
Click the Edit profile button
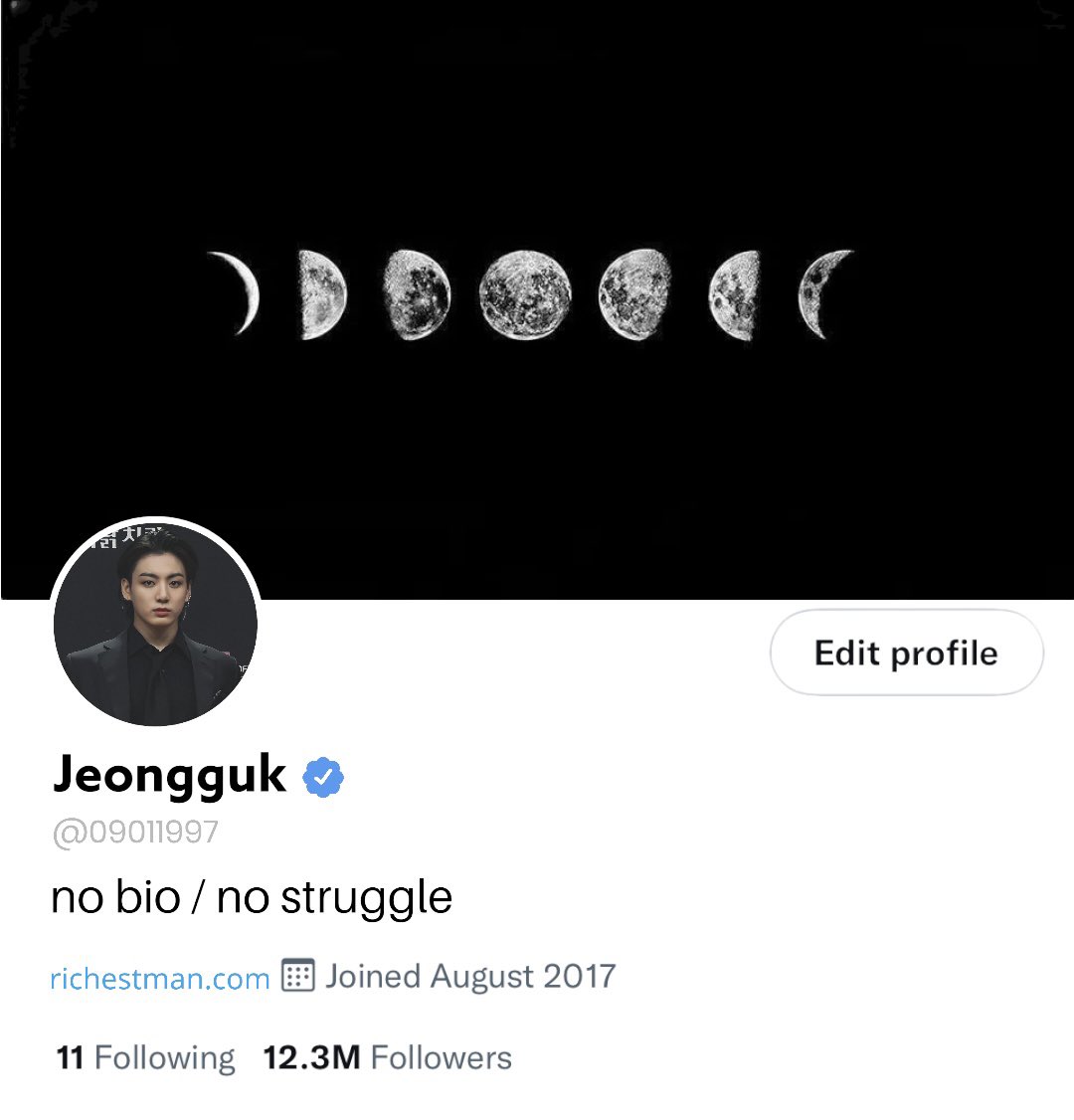click(x=906, y=653)
